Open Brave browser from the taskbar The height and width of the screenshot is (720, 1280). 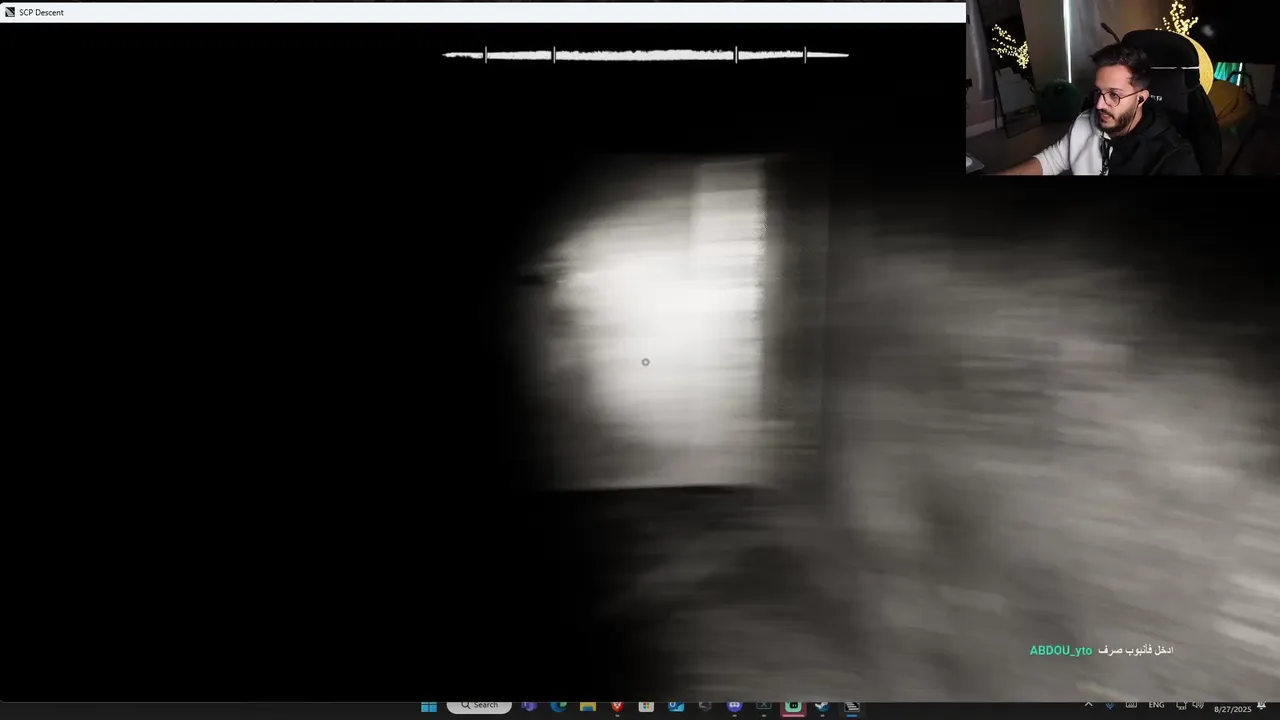617,706
